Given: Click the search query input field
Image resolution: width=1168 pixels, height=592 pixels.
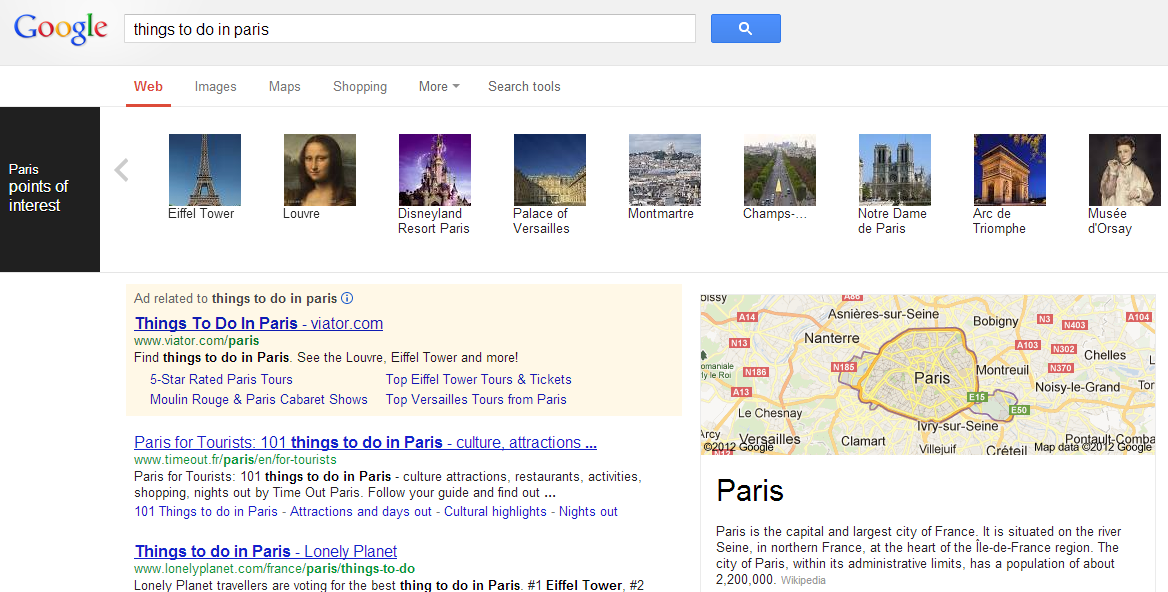Looking at the screenshot, I should 410,29.
